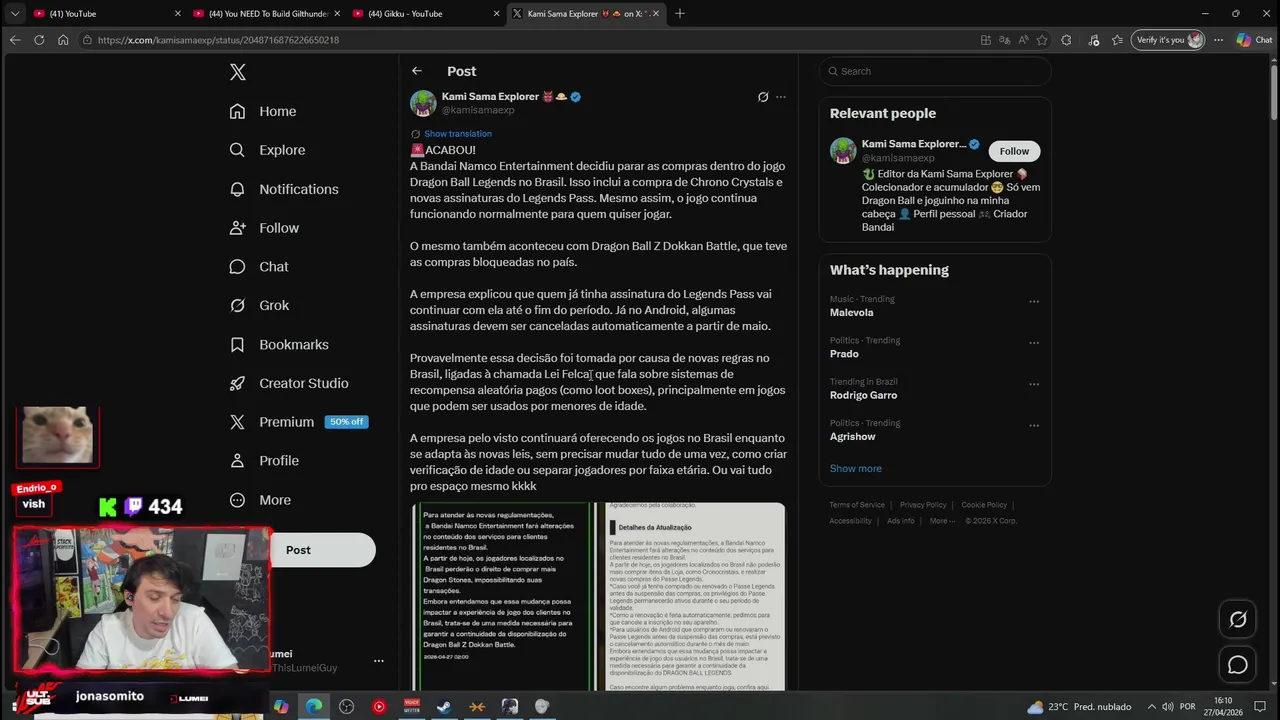Viewport: 1280px width, 720px height.
Task: Click translate page icon in address bar
Action: 1004,40
